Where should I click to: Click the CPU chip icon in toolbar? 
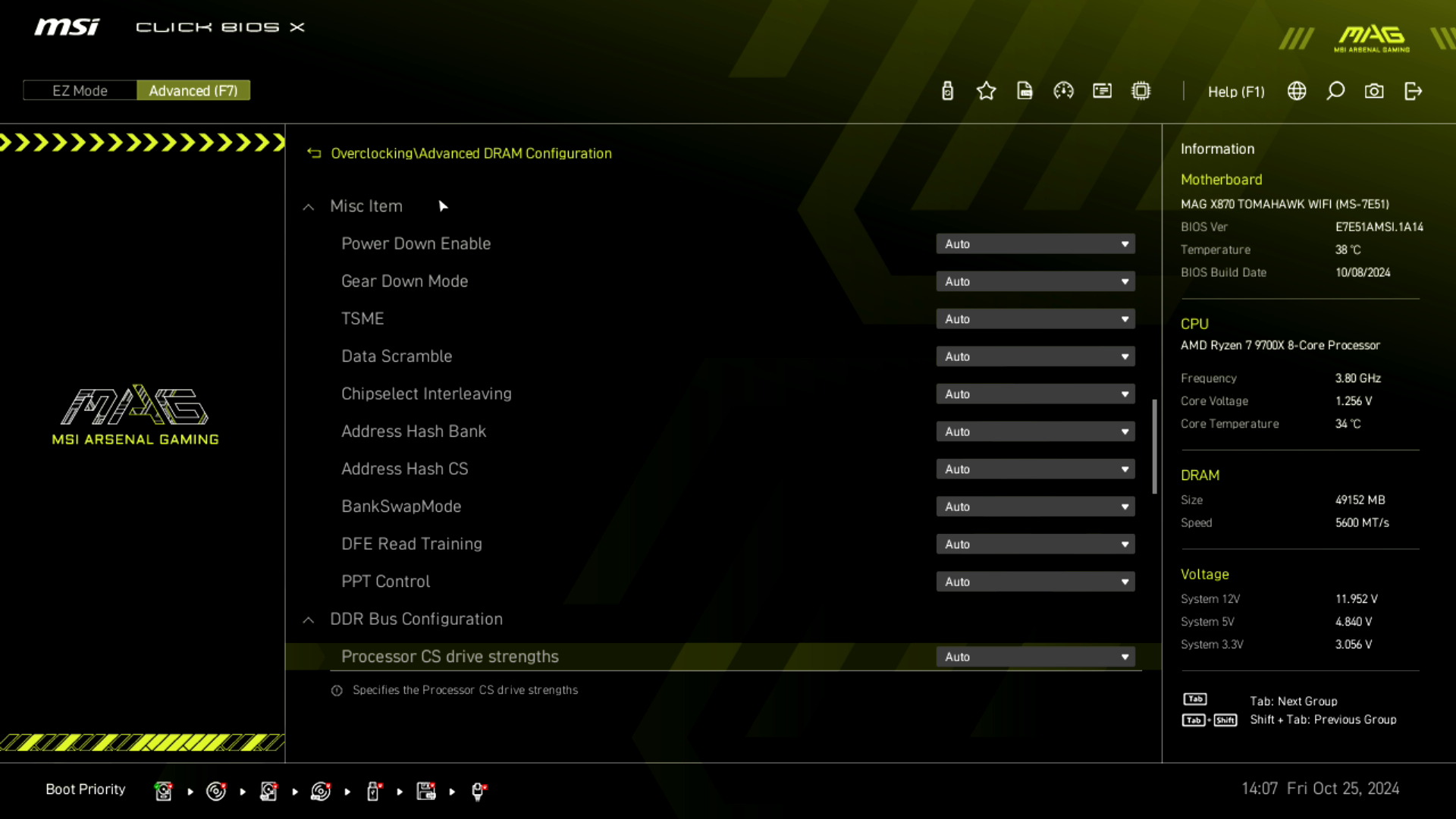point(1141,91)
